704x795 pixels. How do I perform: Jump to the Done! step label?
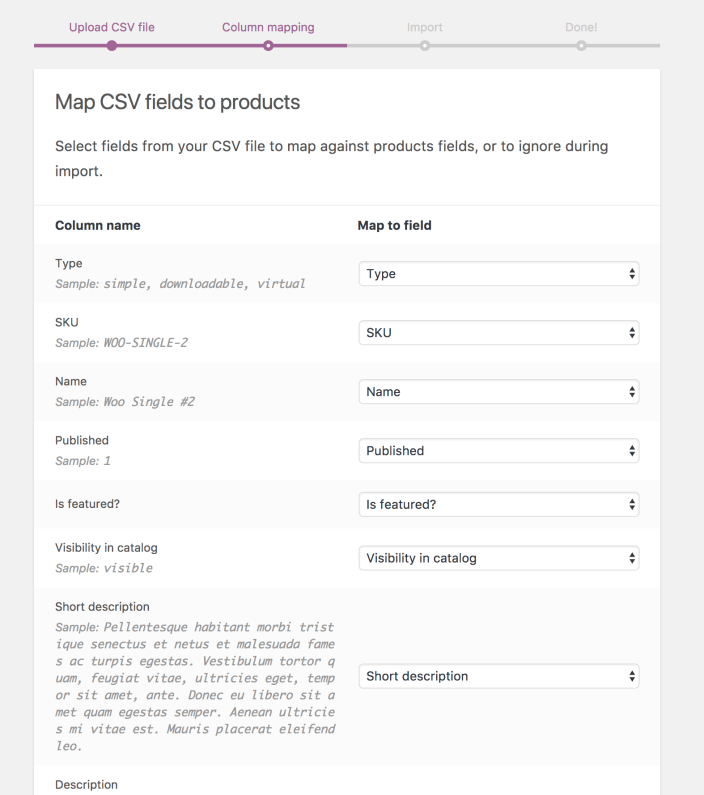point(581,27)
